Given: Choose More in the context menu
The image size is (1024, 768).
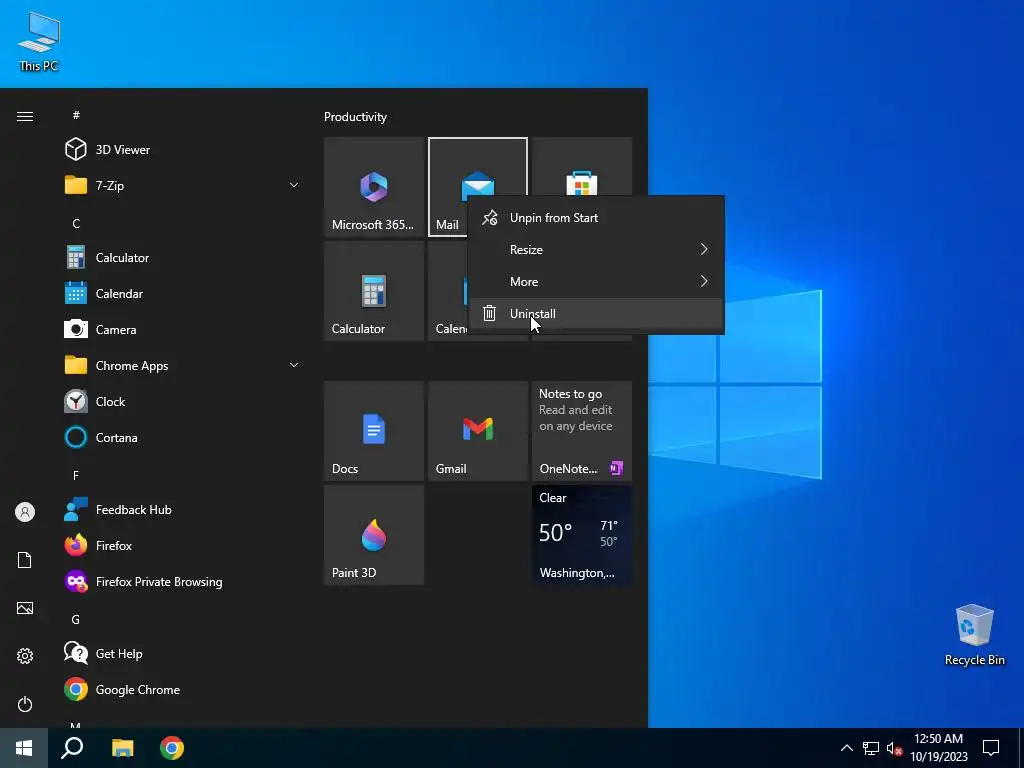Looking at the screenshot, I should (x=596, y=281).
